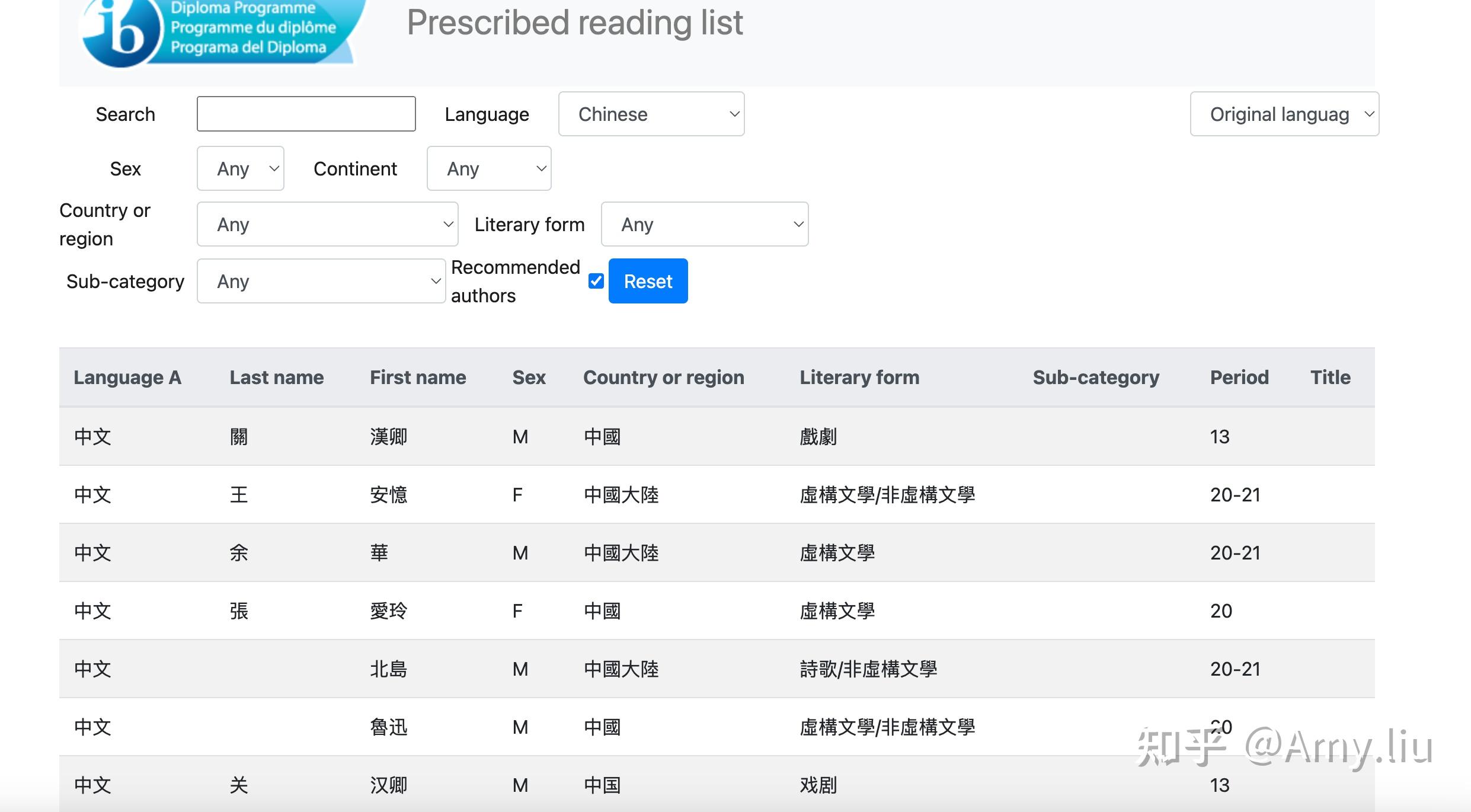Open the Language dropdown showing Chinese
The height and width of the screenshot is (812, 1471).
click(651, 114)
